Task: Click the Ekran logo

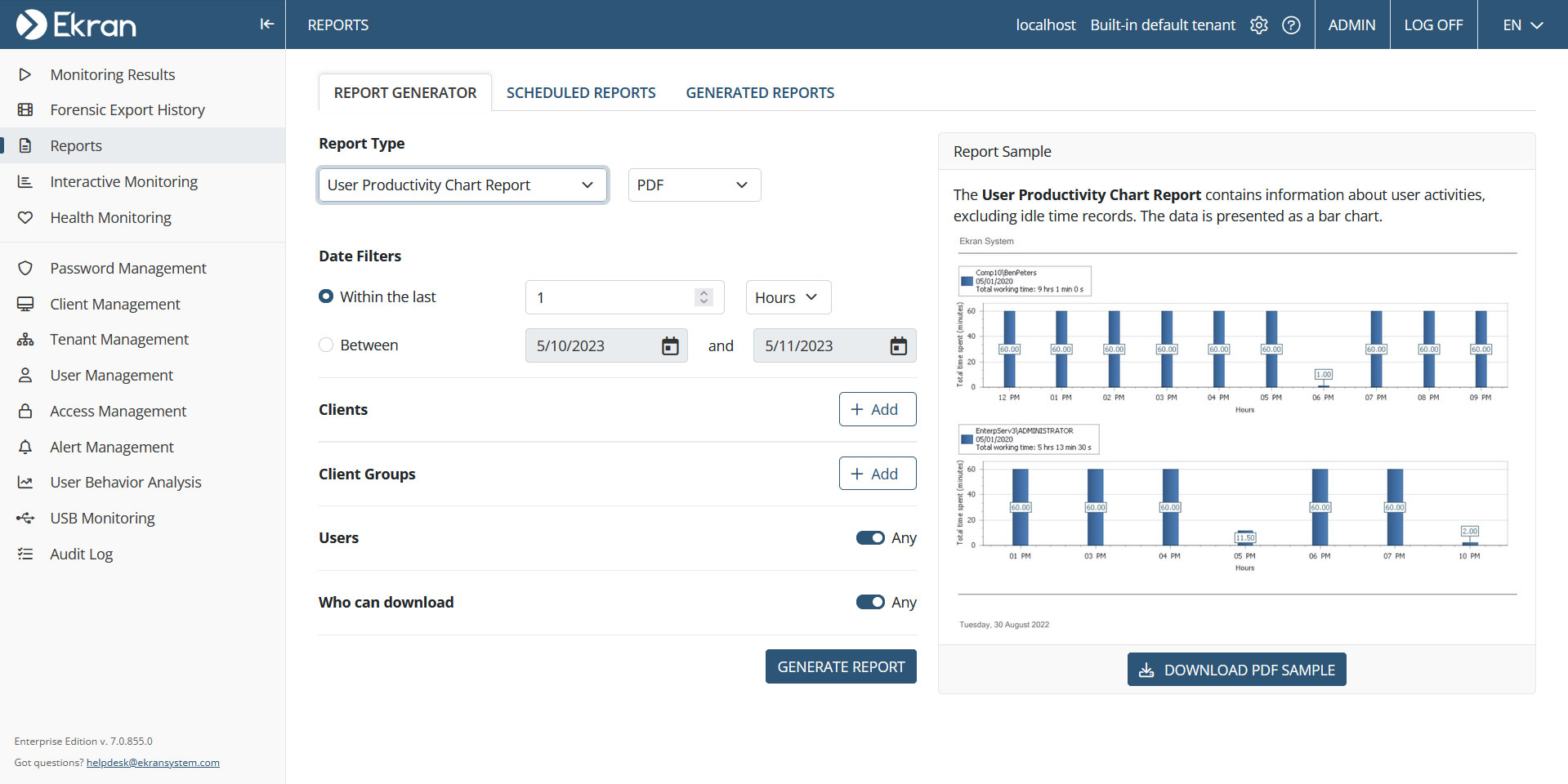Action: click(x=76, y=24)
